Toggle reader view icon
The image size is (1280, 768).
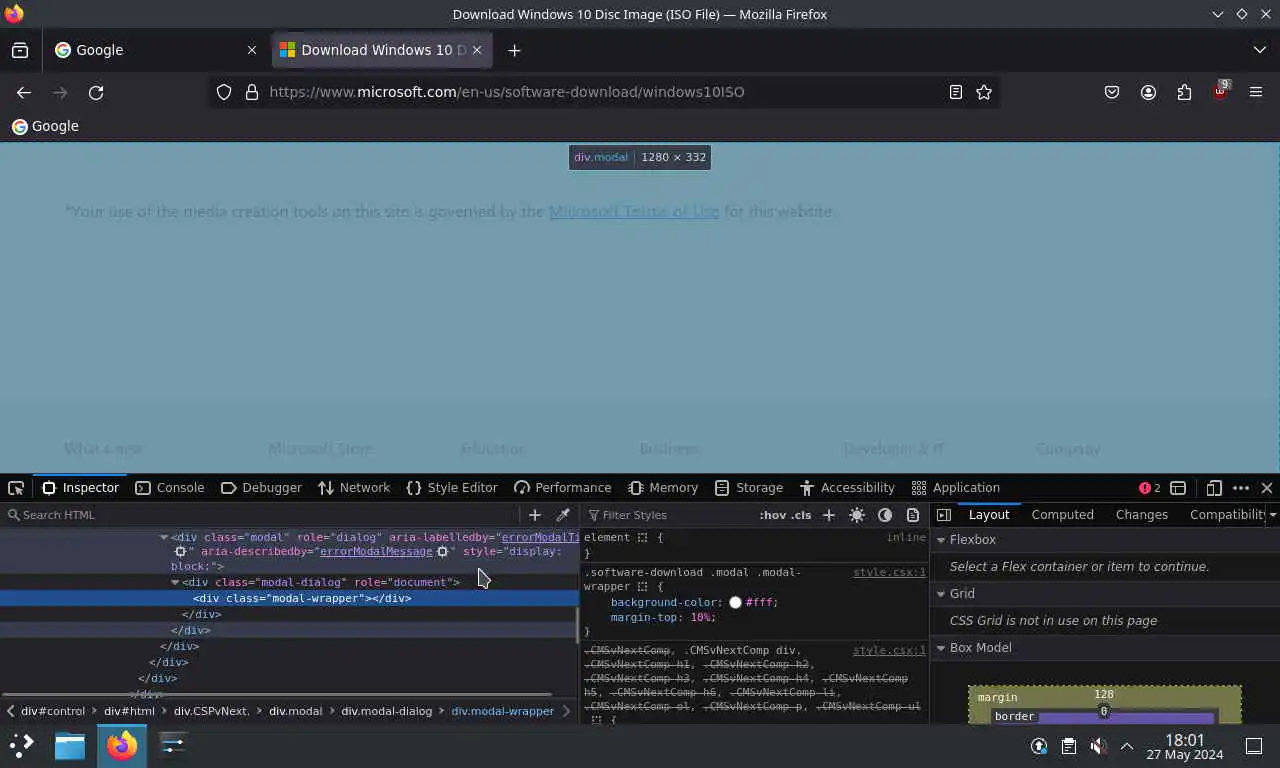pos(956,92)
